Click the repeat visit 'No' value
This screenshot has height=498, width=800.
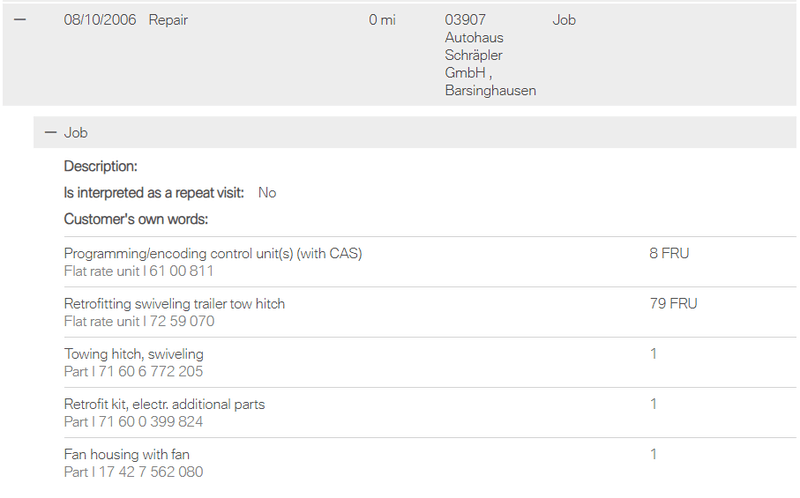click(x=267, y=193)
